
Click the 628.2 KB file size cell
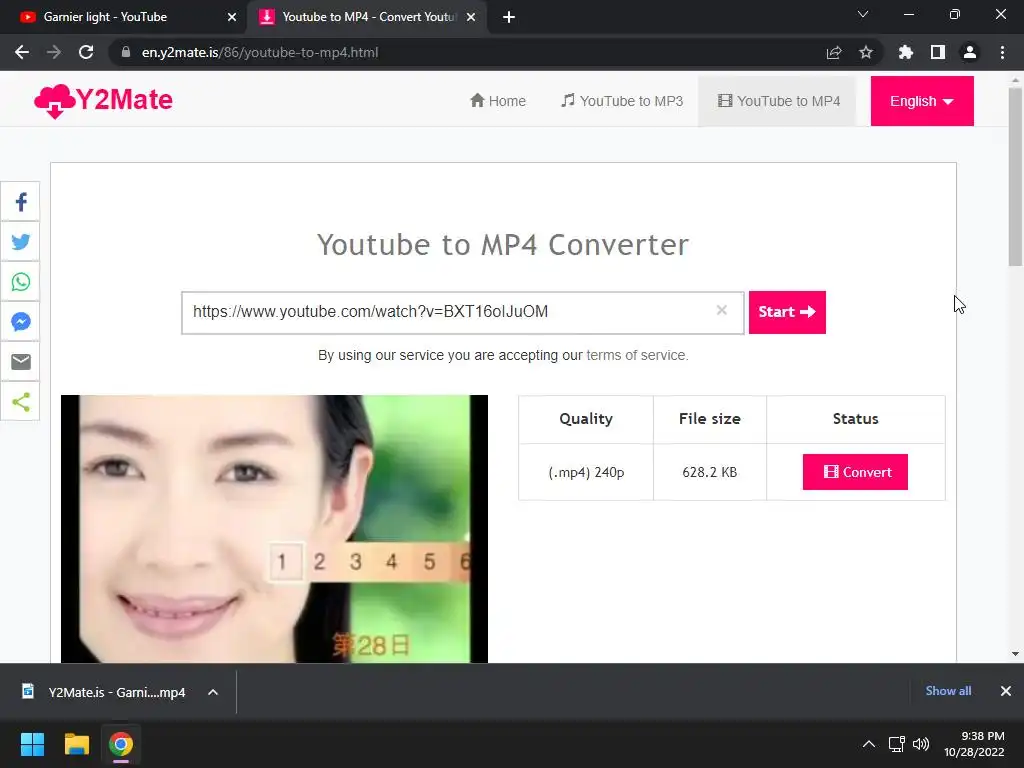point(709,472)
